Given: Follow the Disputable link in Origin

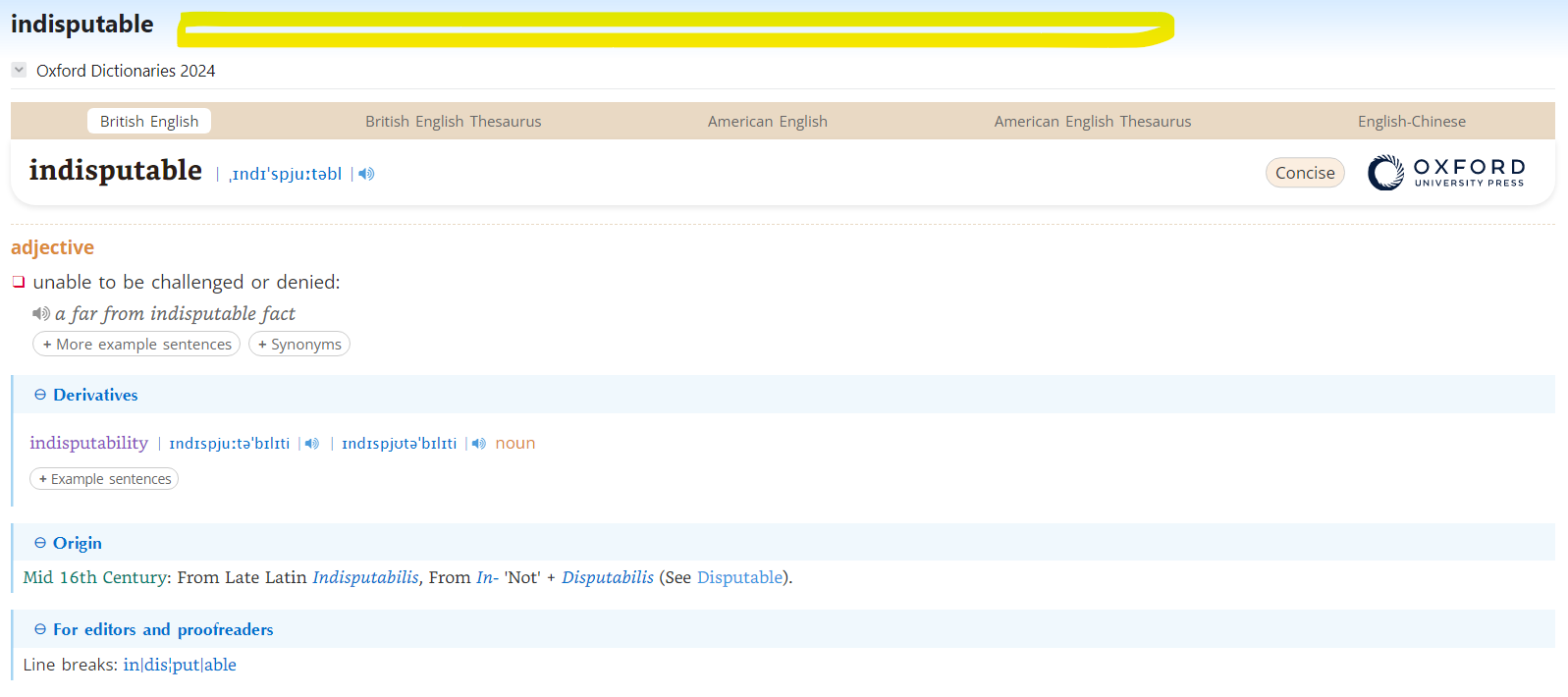Looking at the screenshot, I should (x=739, y=578).
